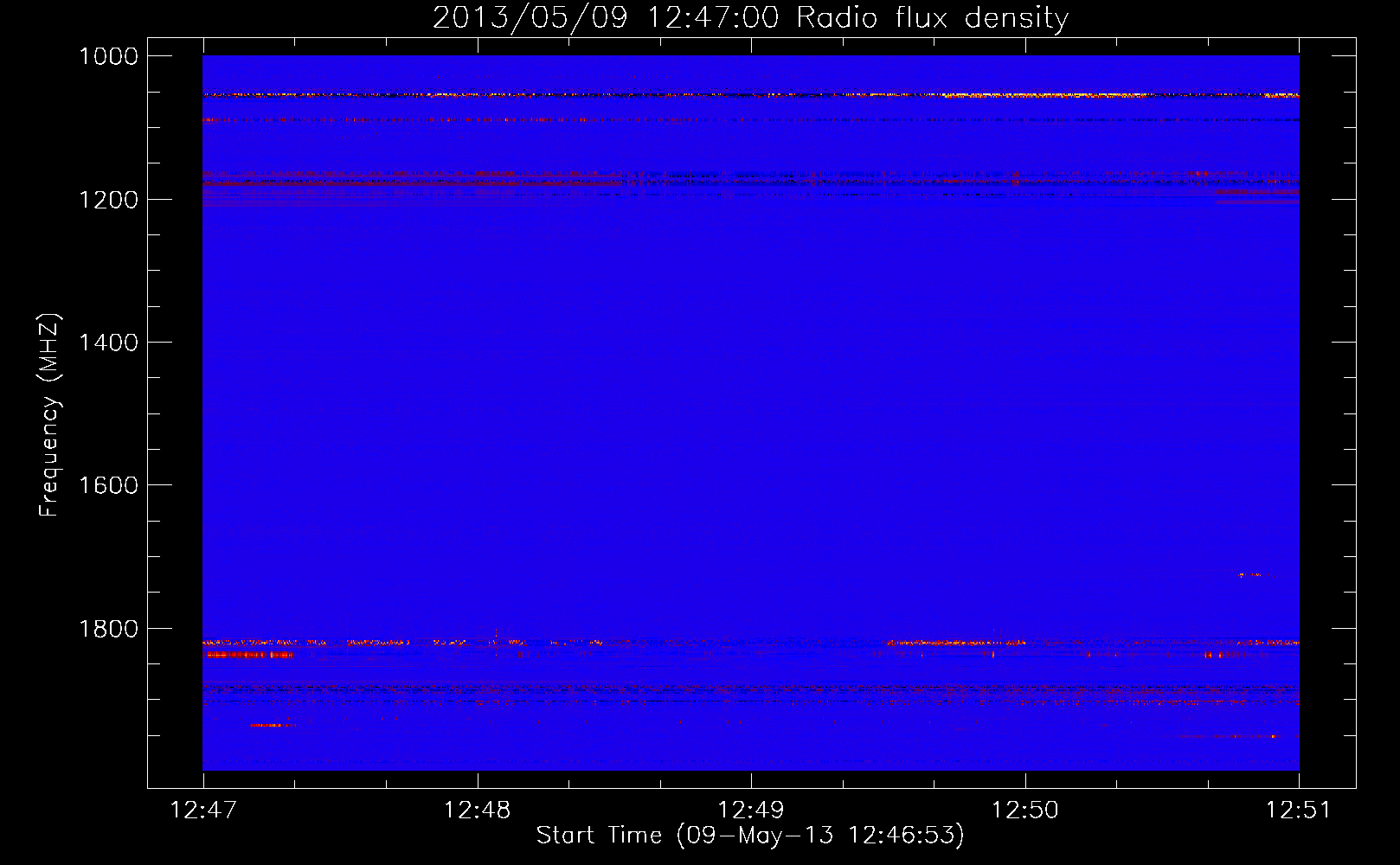Screen dimensions: 1400x865
Task: Click time tick label "12:47"
Action: (x=203, y=810)
